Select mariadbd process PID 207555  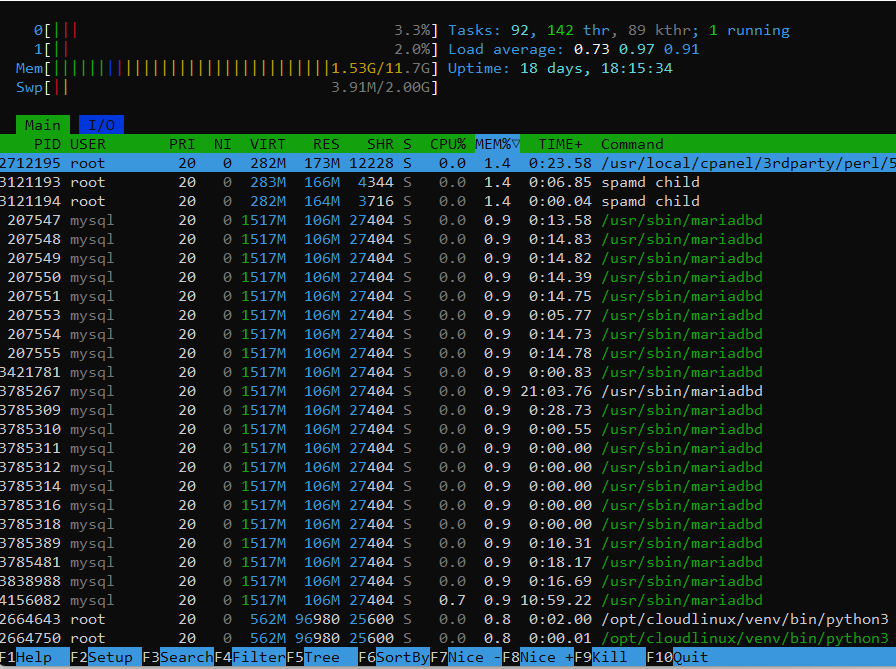448,352
